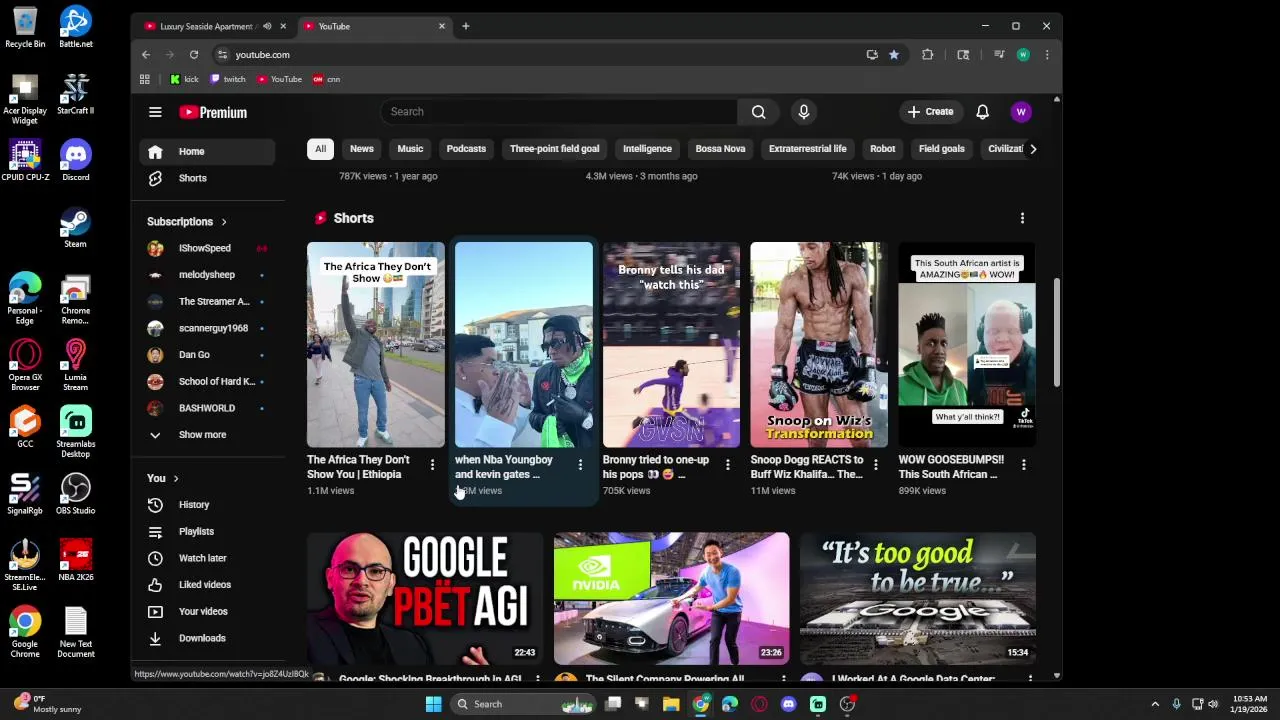
Task: Reload the page
Action: pos(194,55)
